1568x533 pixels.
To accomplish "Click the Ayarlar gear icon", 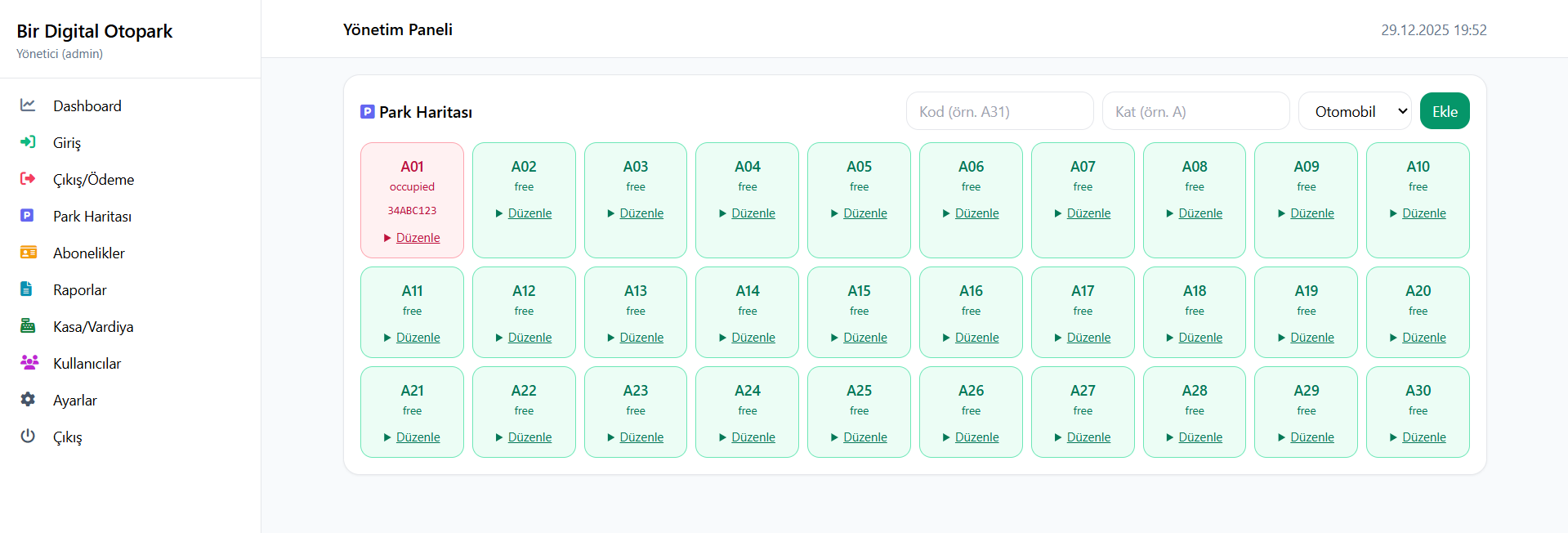I will (x=28, y=400).
